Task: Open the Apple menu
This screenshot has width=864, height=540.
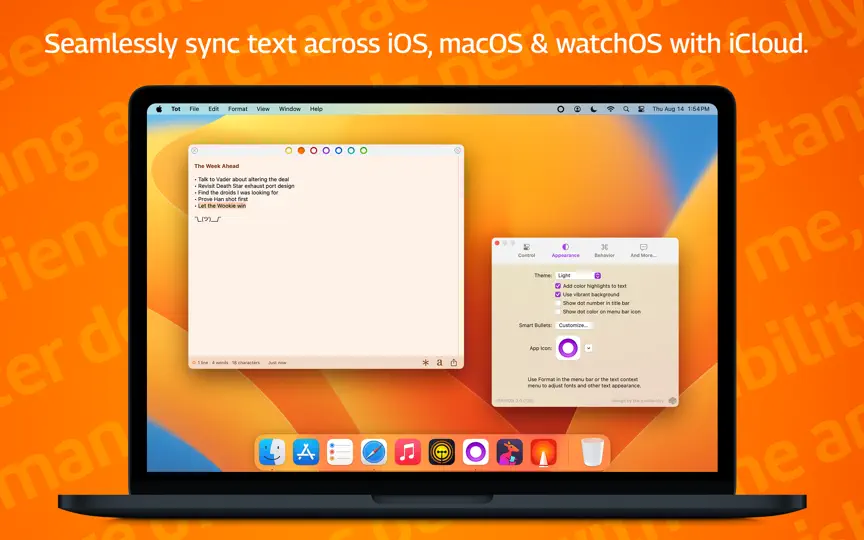Action: click(x=159, y=109)
